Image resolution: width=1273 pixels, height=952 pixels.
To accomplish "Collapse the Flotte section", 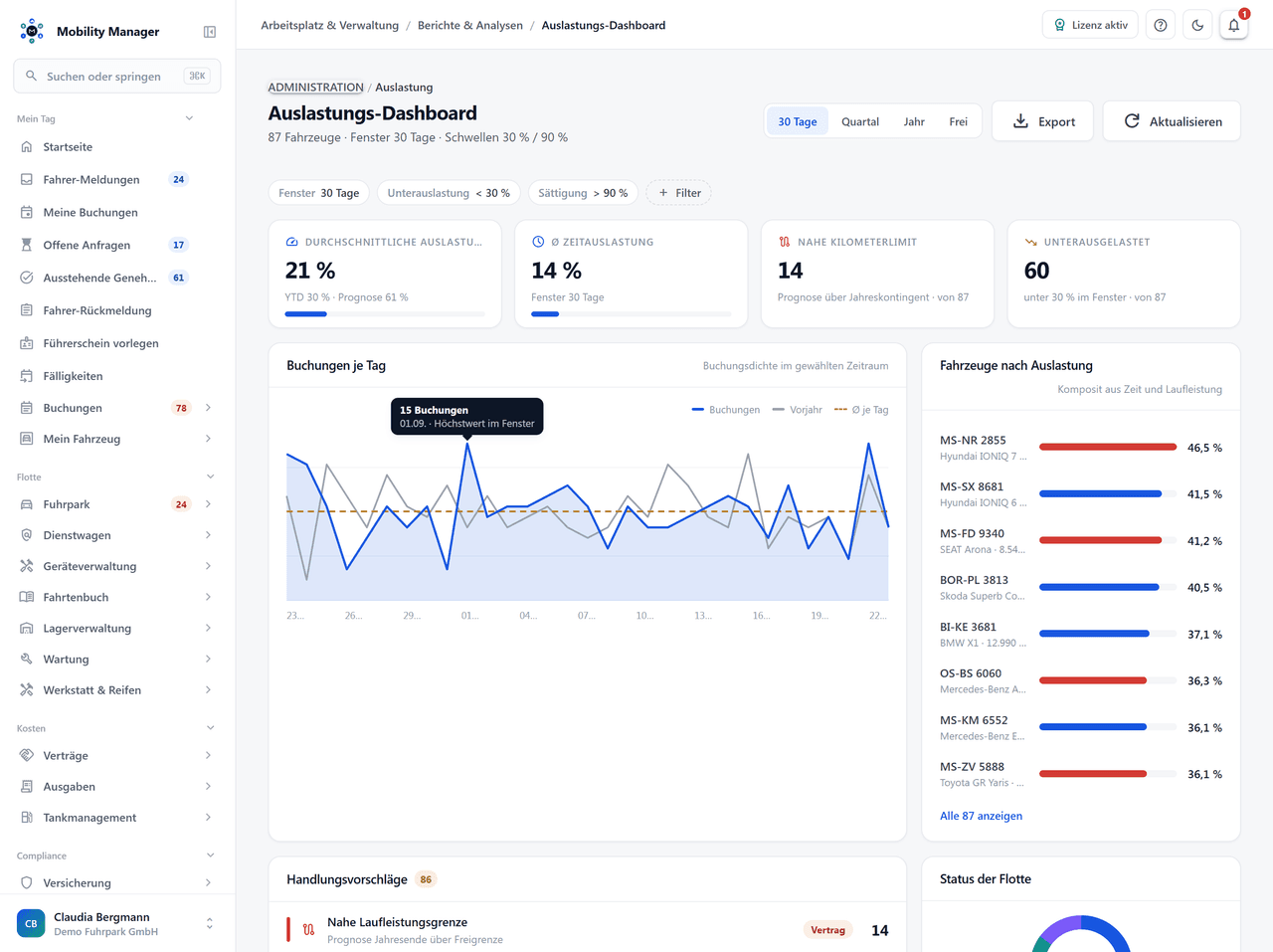I will [x=211, y=477].
